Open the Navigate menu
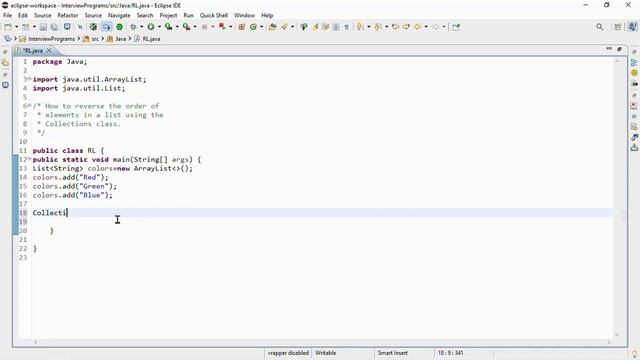Screen dimensions: 640x360 click(119, 16)
